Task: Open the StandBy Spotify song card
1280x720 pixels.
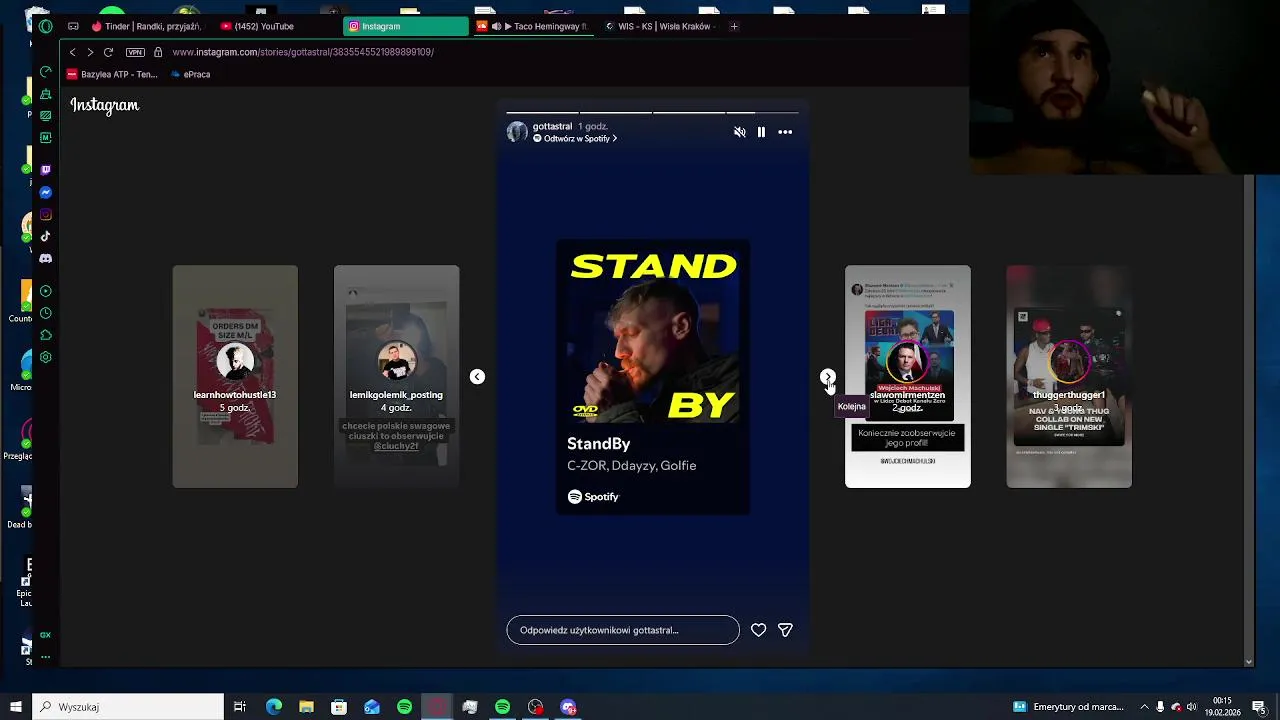Action: point(653,377)
